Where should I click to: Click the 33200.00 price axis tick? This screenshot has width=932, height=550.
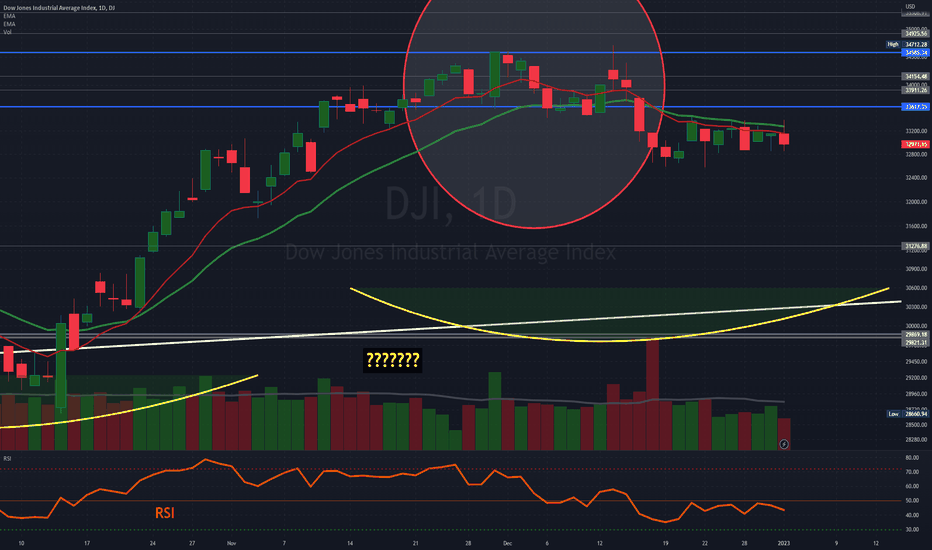tap(917, 131)
